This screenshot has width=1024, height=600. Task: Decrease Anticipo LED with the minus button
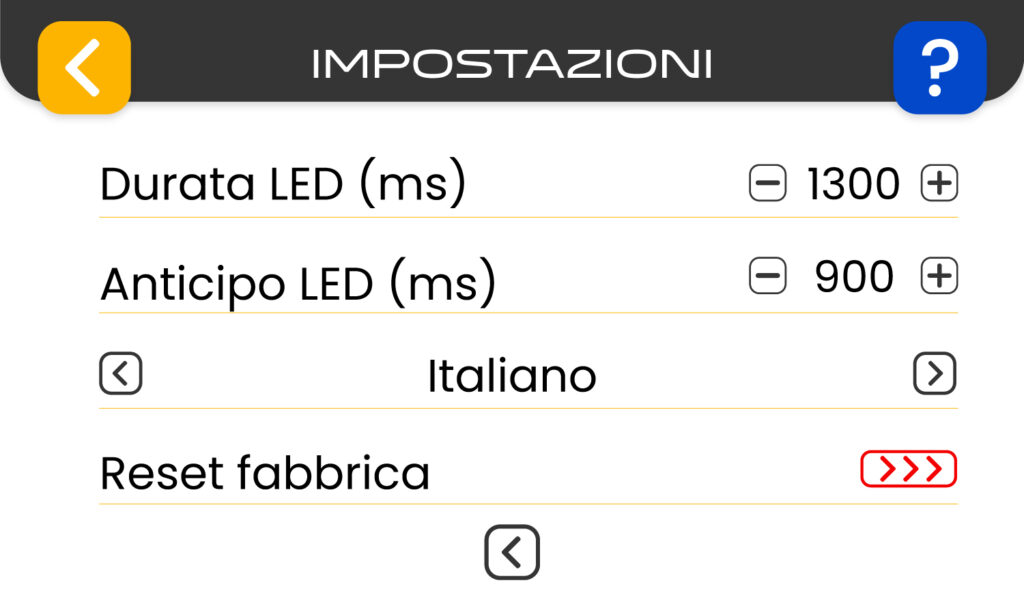(x=767, y=277)
